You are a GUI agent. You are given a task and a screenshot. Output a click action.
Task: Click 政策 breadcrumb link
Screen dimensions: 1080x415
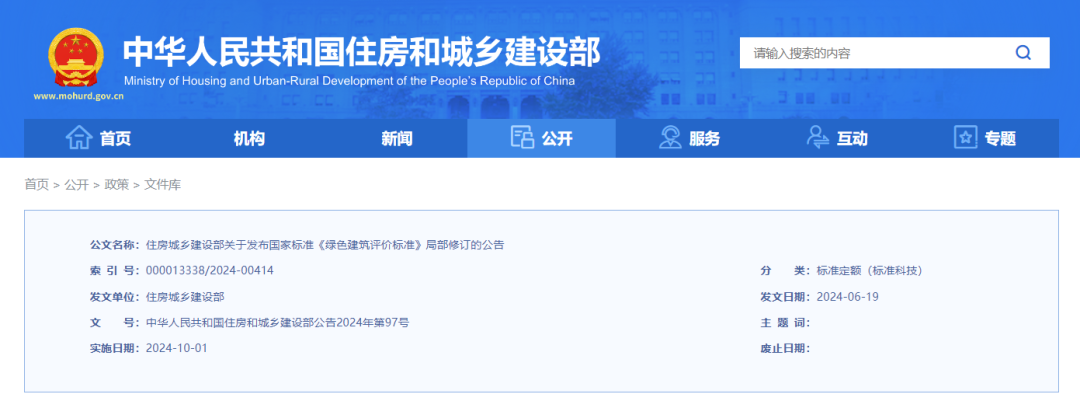(x=116, y=185)
